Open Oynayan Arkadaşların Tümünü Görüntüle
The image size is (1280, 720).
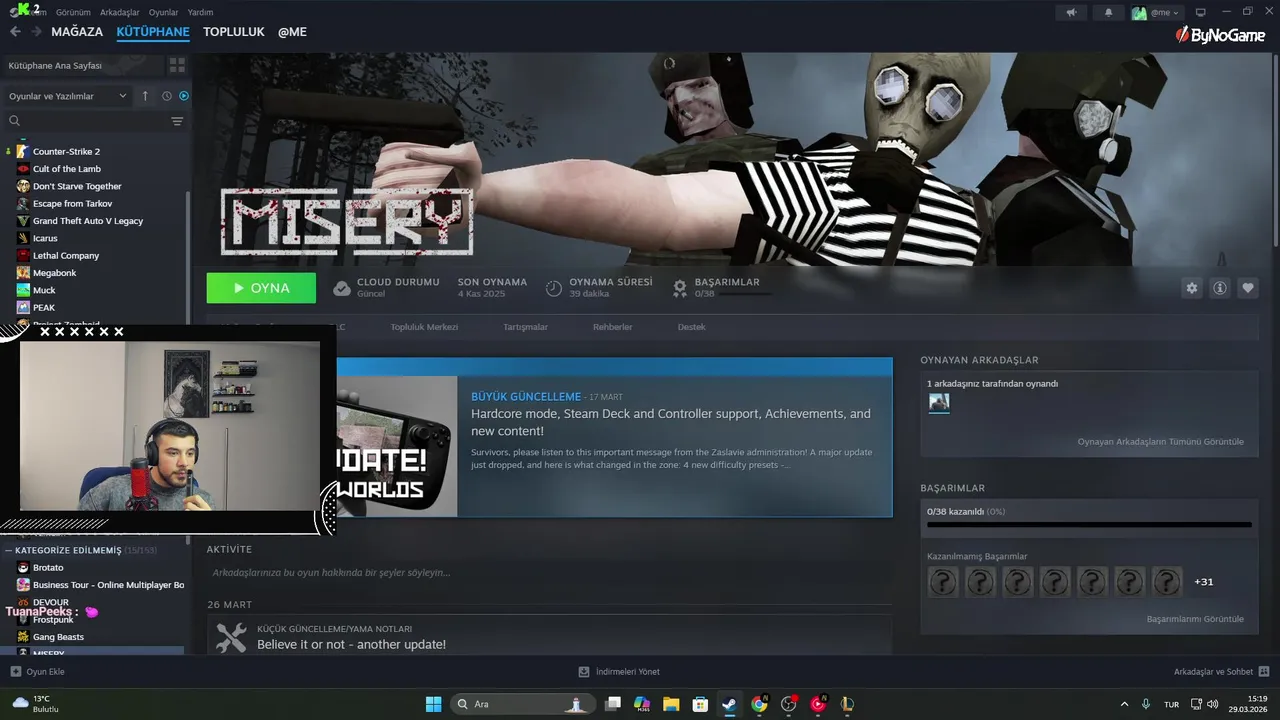click(x=1160, y=442)
